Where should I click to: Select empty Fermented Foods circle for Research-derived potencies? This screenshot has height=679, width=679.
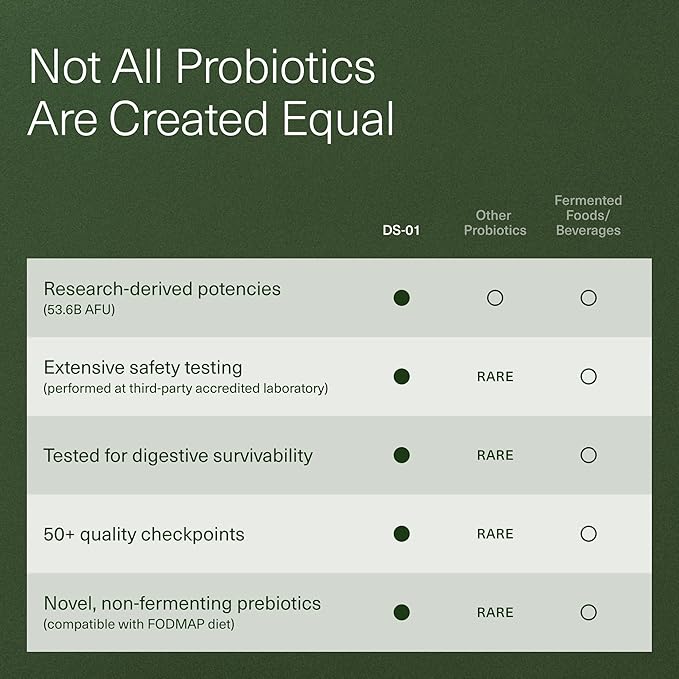588,297
